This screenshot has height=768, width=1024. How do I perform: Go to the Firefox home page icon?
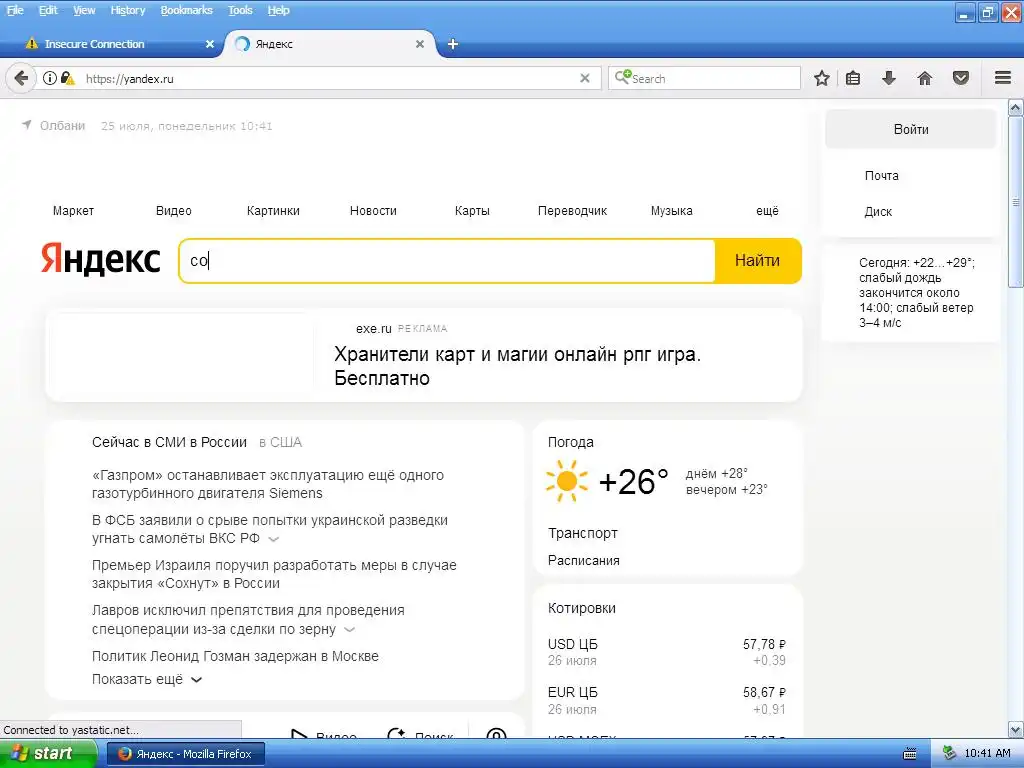[x=924, y=78]
